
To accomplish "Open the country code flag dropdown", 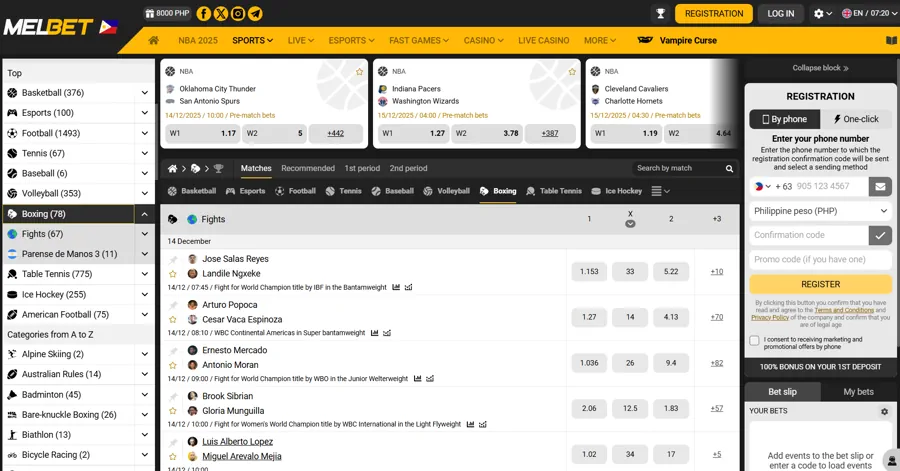I will pyautogui.click(x=762, y=186).
